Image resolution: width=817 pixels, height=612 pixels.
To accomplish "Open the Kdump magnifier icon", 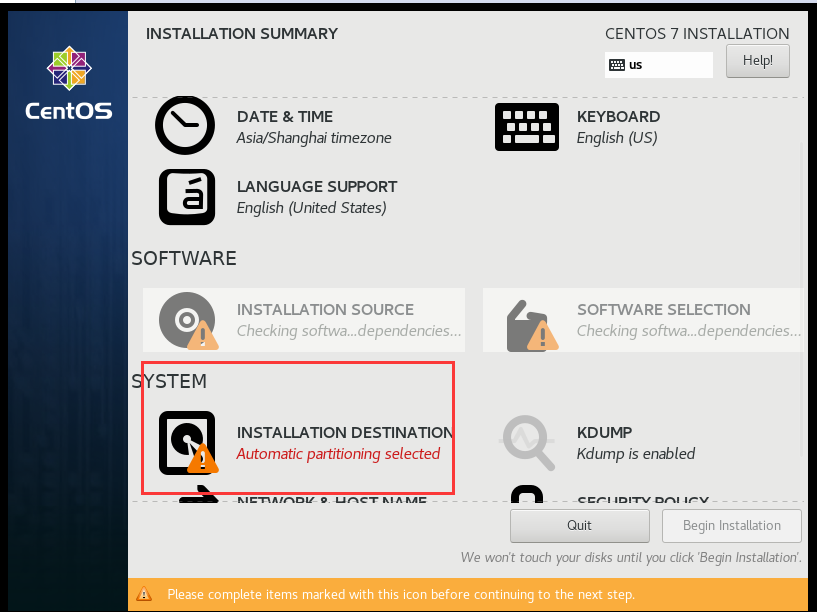I will click(x=527, y=443).
